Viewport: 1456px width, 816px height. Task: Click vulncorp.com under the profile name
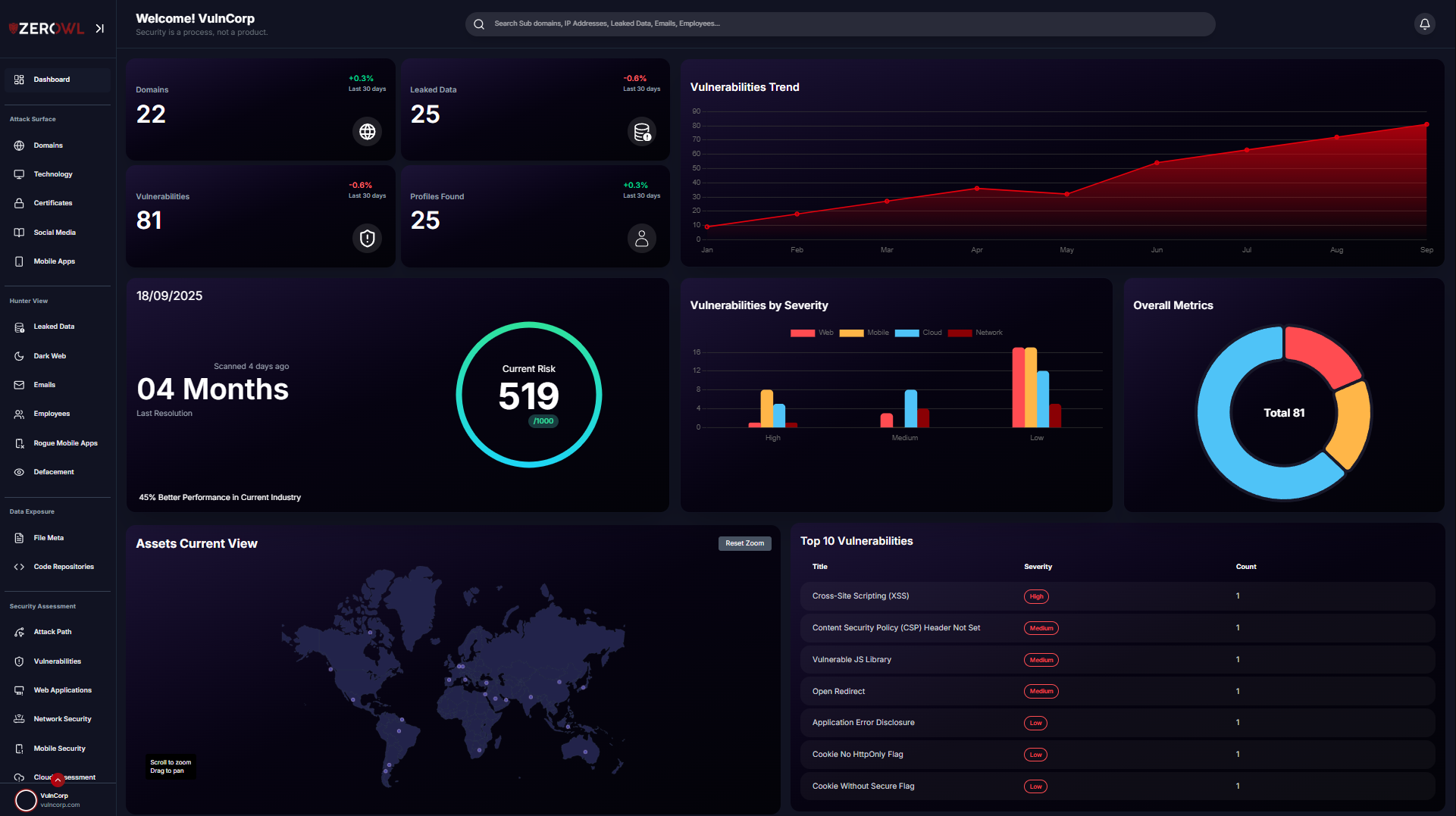pyautogui.click(x=60, y=805)
